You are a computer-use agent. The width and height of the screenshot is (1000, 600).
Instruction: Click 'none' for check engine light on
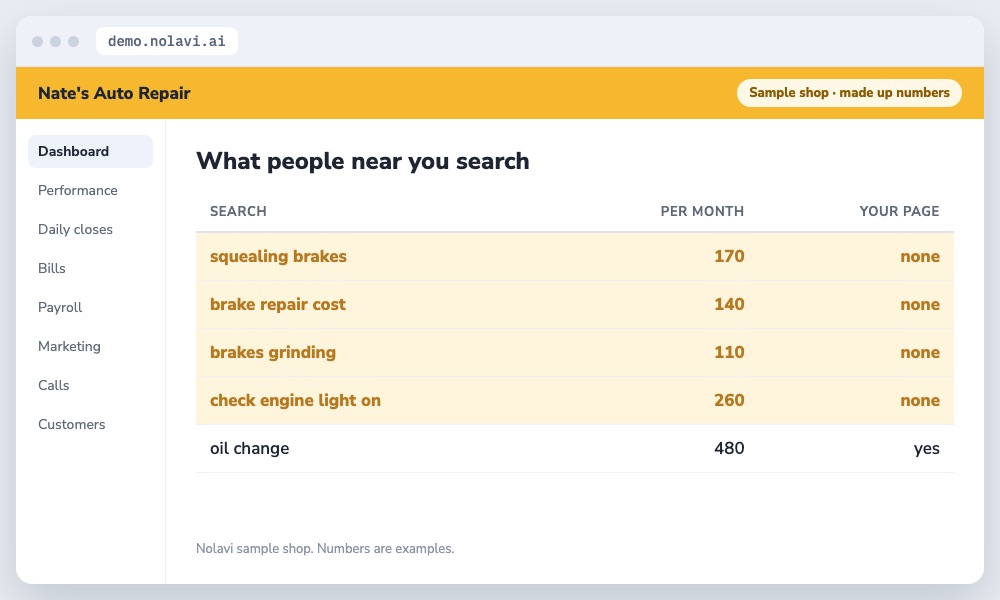920,400
